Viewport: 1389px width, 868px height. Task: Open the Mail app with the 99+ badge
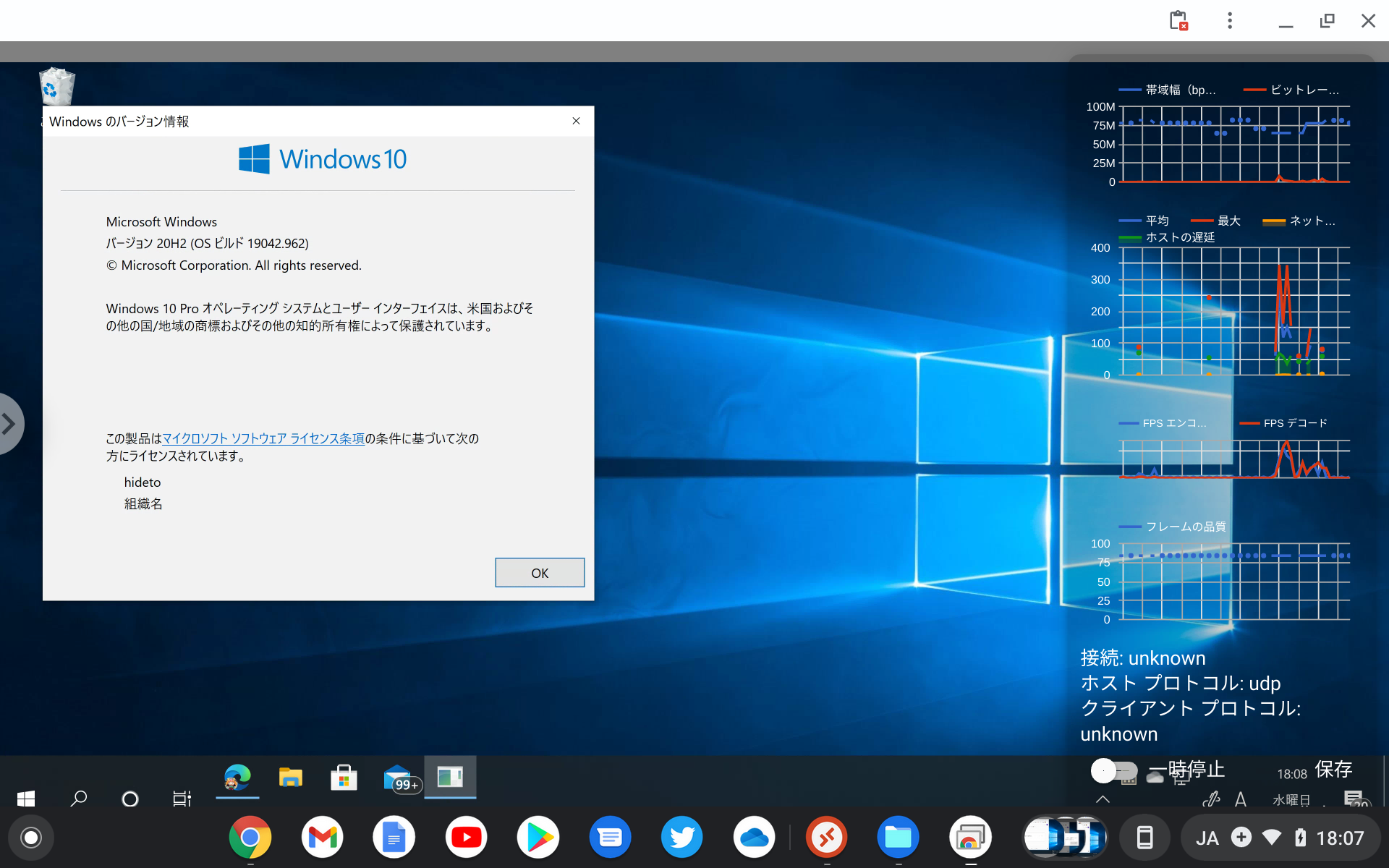[397, 778]
